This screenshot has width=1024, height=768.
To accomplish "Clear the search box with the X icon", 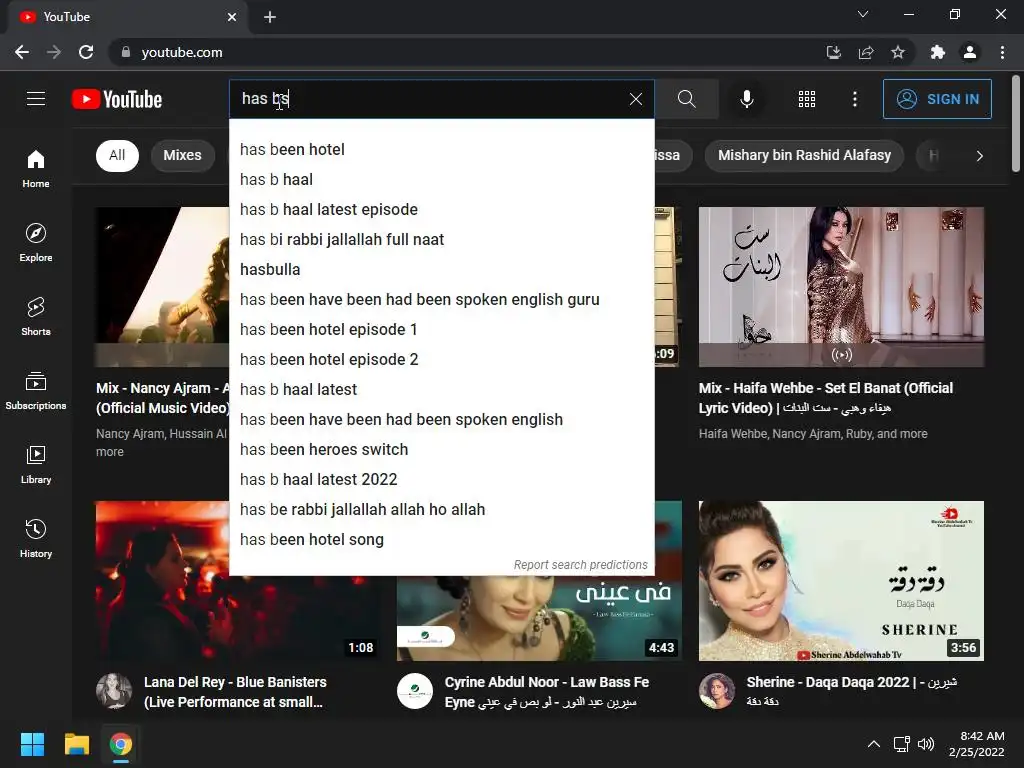I will (x=635, y=99).
